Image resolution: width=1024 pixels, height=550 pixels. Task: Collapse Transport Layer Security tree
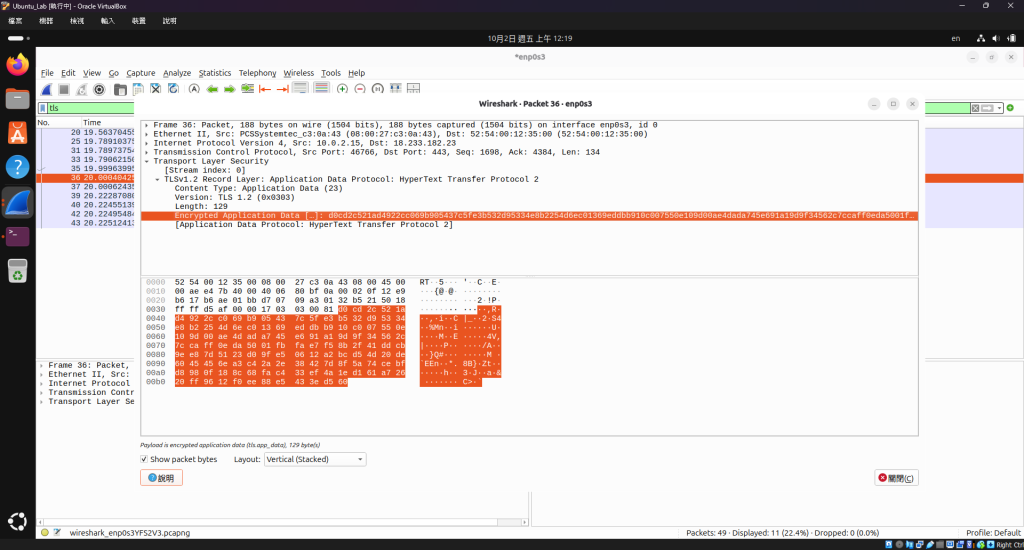(x=146, y=161)
